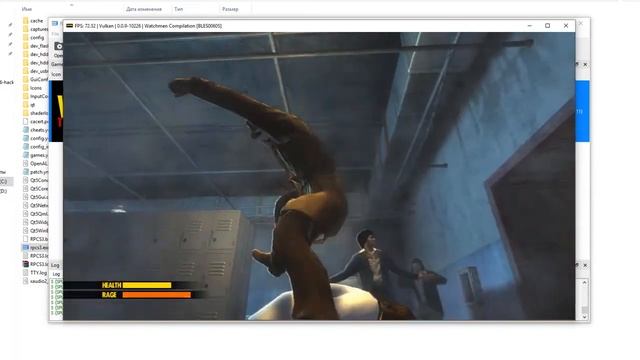Image resolution: width=640 pixels, height=360 pixels.
Task: Click the log scrollbar up arrow
Action: click(584, 282)
